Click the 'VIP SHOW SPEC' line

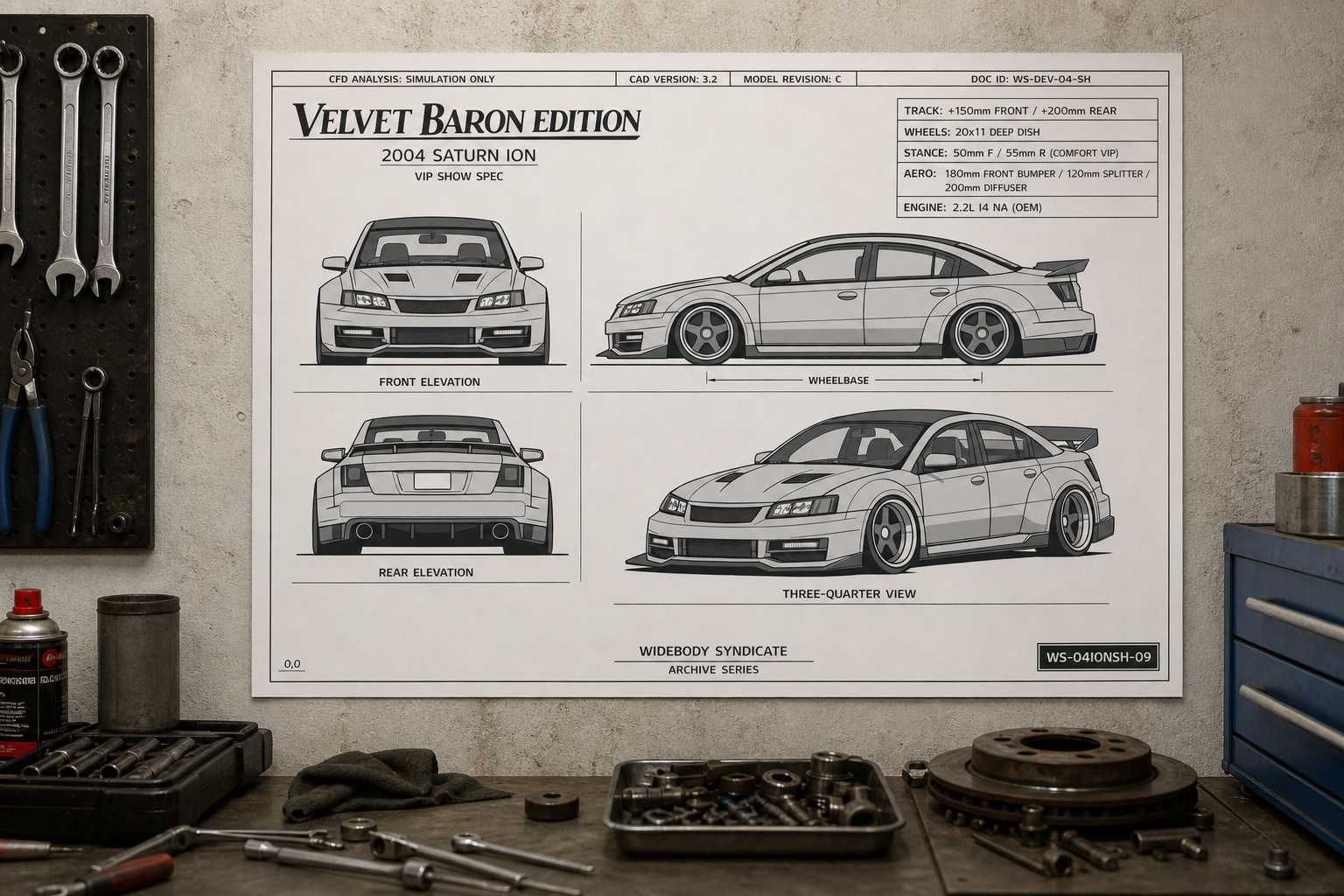coord(458,177)
